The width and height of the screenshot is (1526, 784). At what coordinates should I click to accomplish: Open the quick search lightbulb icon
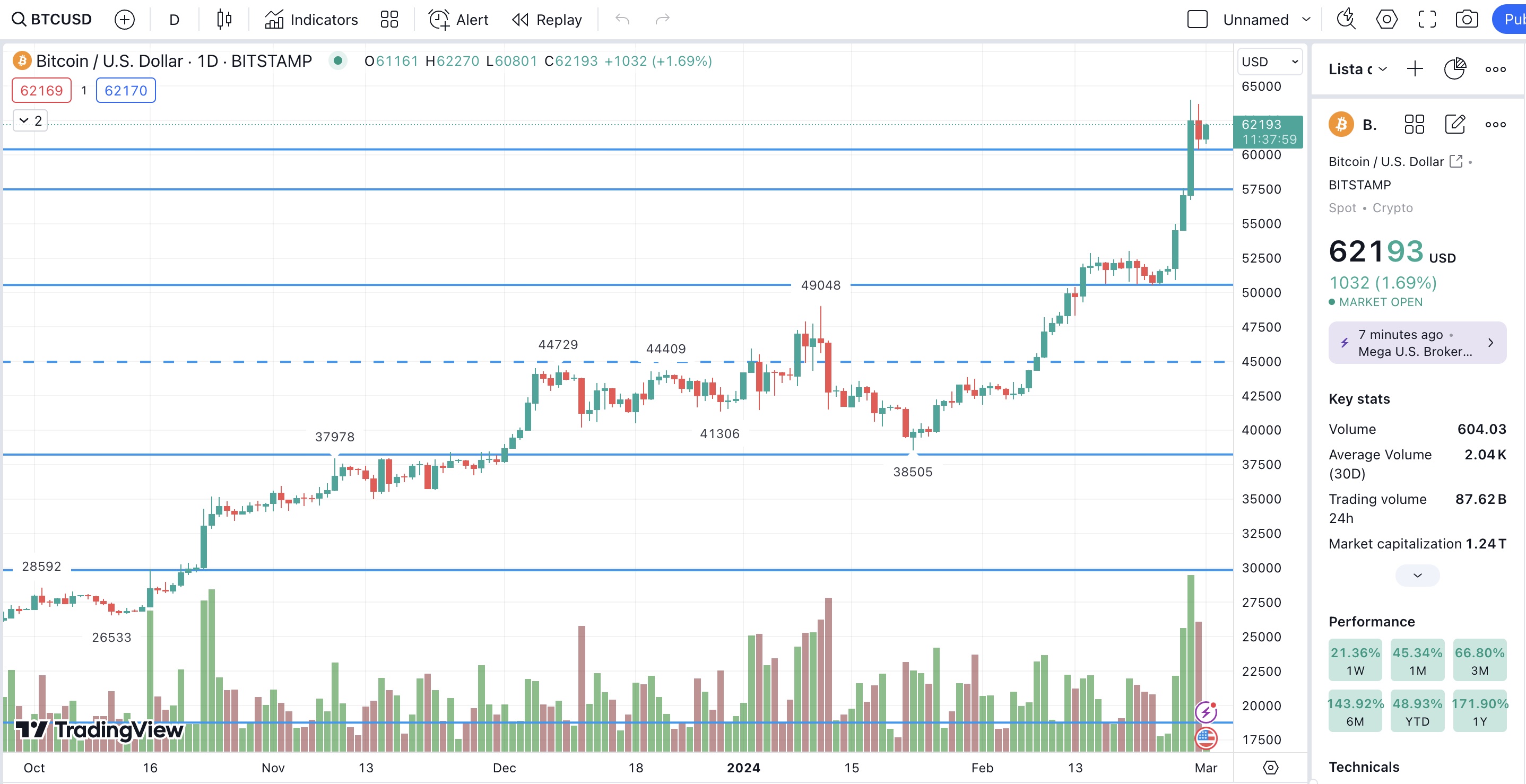[1346, 20]
